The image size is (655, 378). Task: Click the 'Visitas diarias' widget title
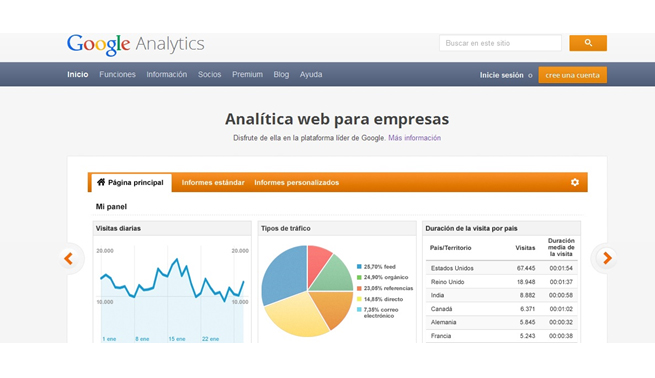(x=118, y=228)
